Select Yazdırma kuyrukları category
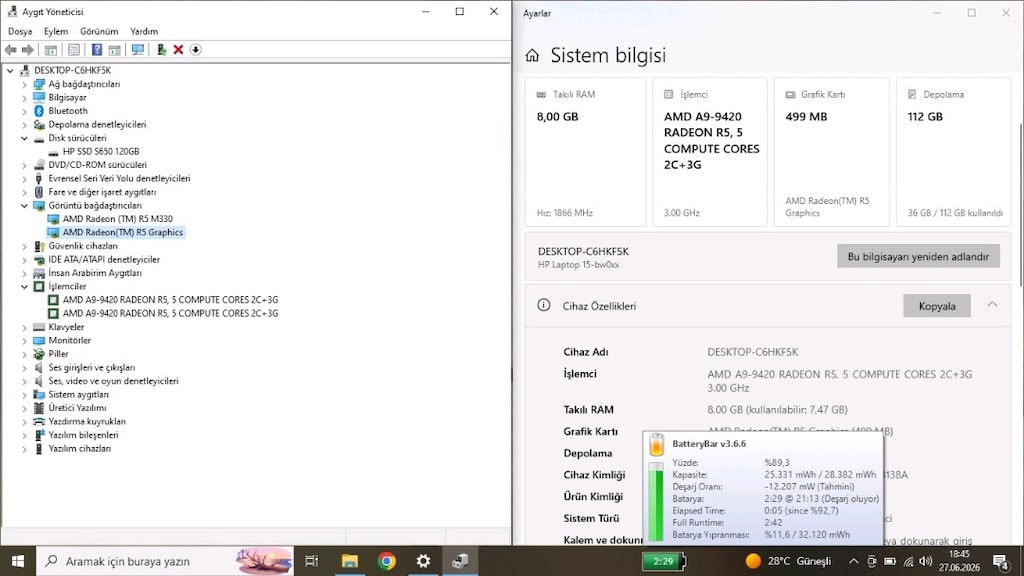This screenshot has height=576, width=1024. (87, 422)
